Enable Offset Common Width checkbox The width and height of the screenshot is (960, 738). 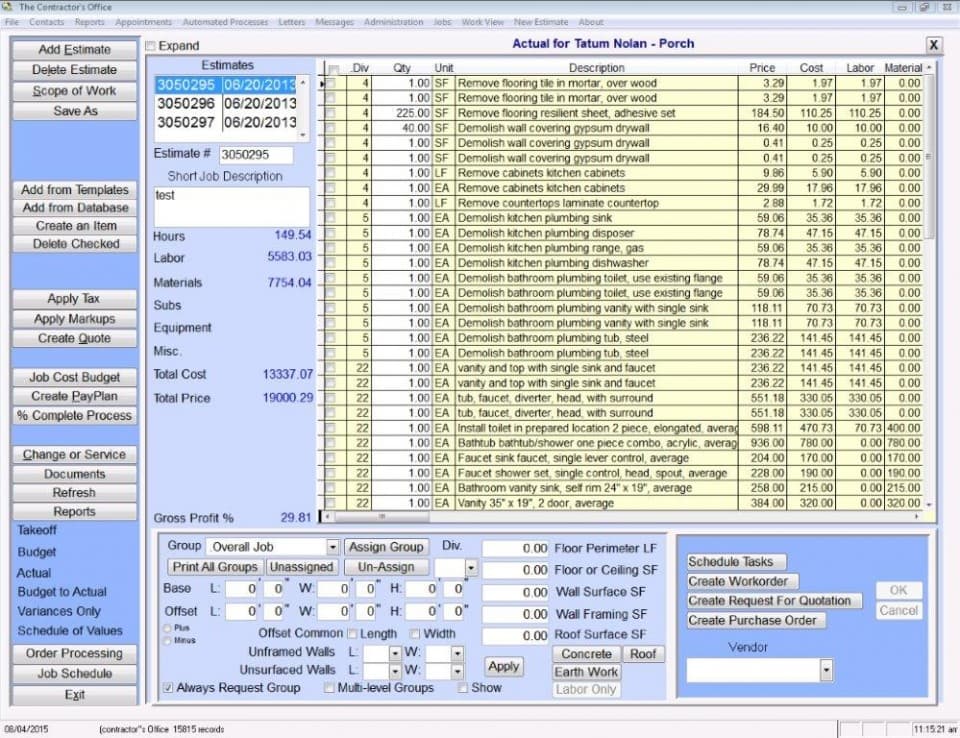click(415, 633)
